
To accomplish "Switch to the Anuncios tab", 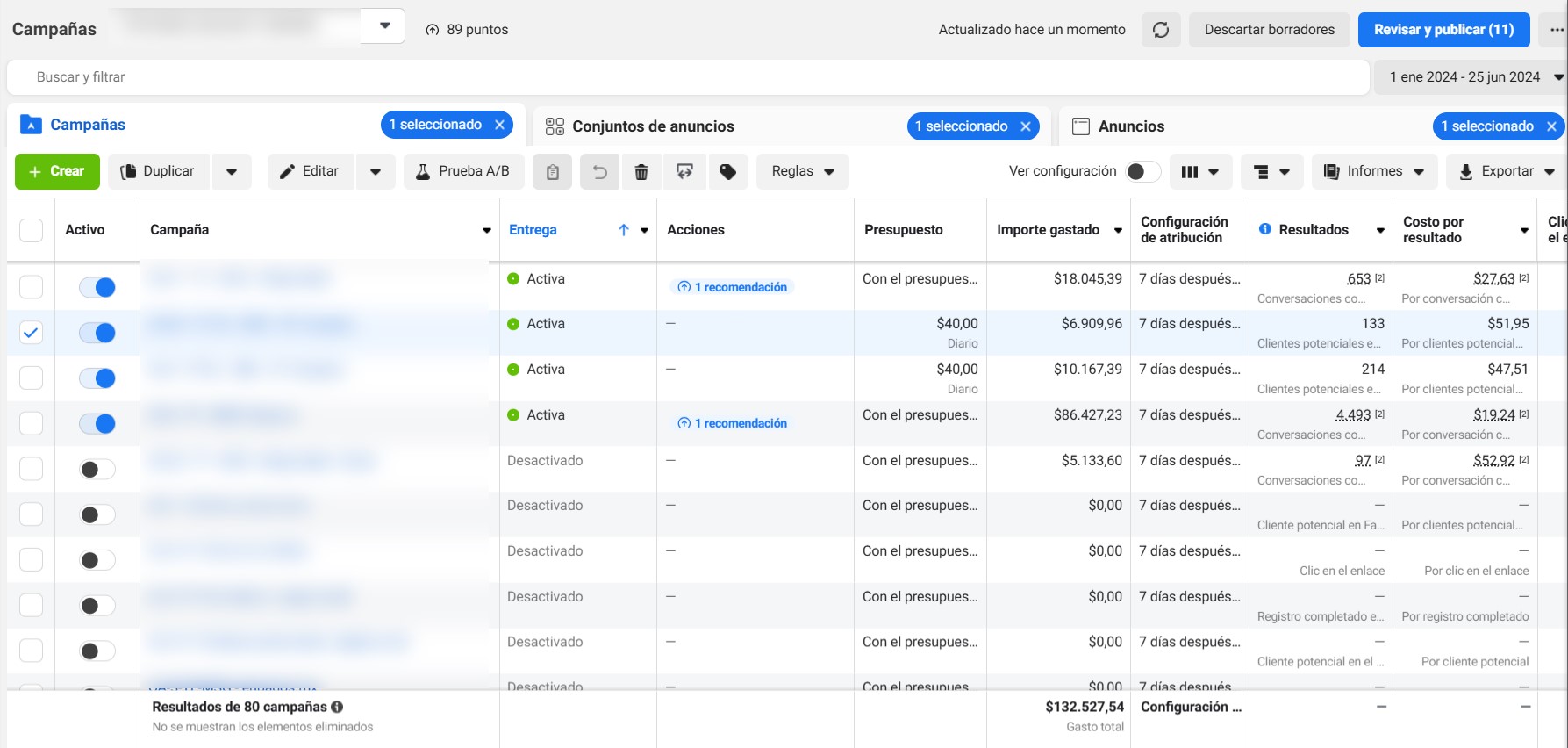I will coord(1131,126).
